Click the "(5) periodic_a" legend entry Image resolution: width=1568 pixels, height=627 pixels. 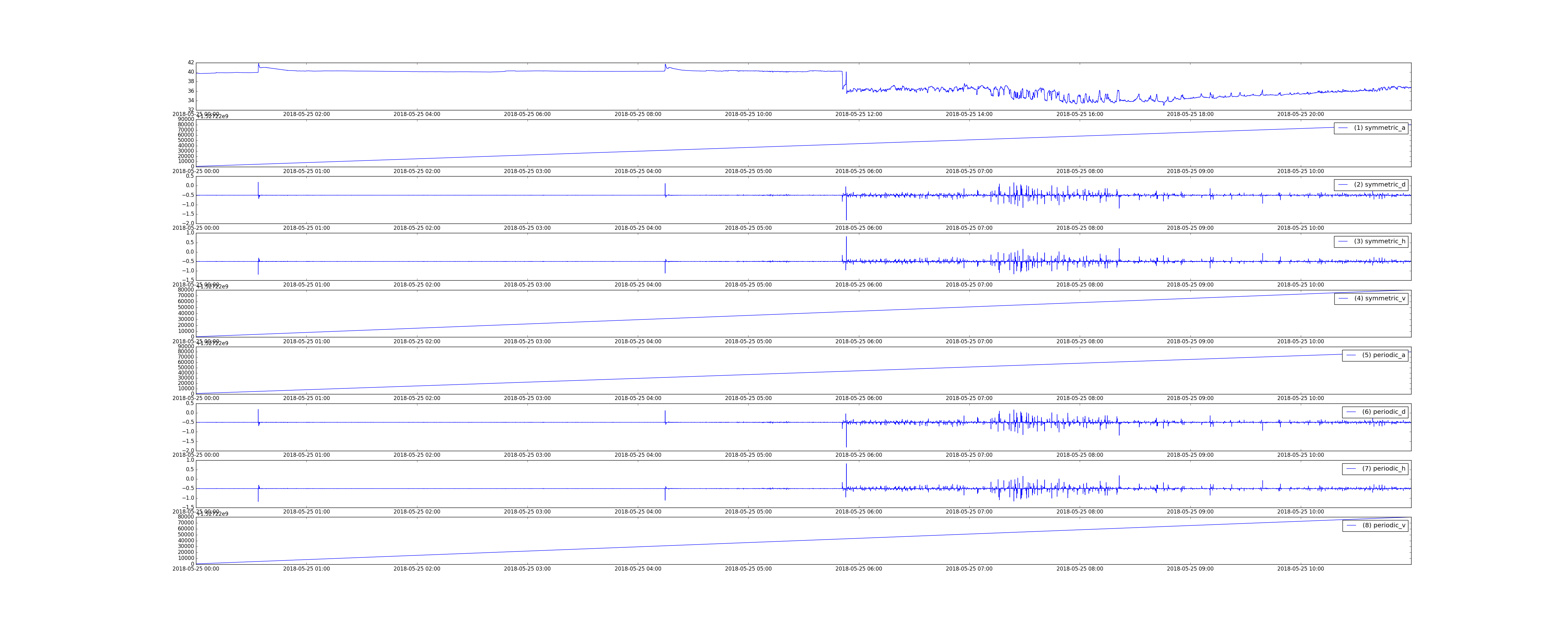pos(1375,355)
